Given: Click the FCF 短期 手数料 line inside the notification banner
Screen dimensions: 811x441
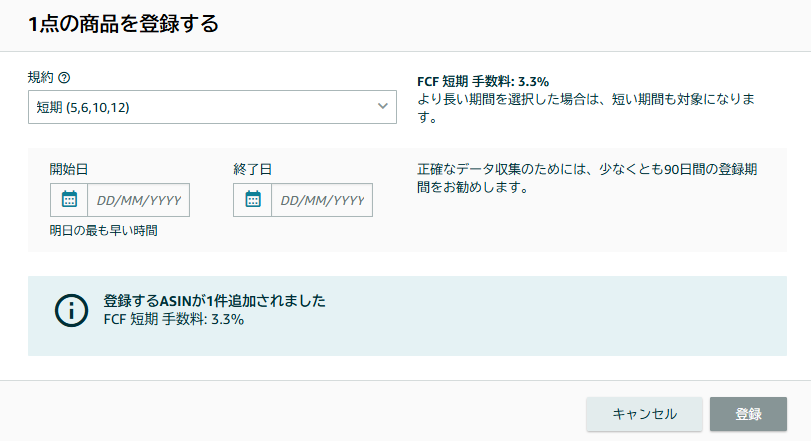Looking at the screenshot, I should point(174,320).
